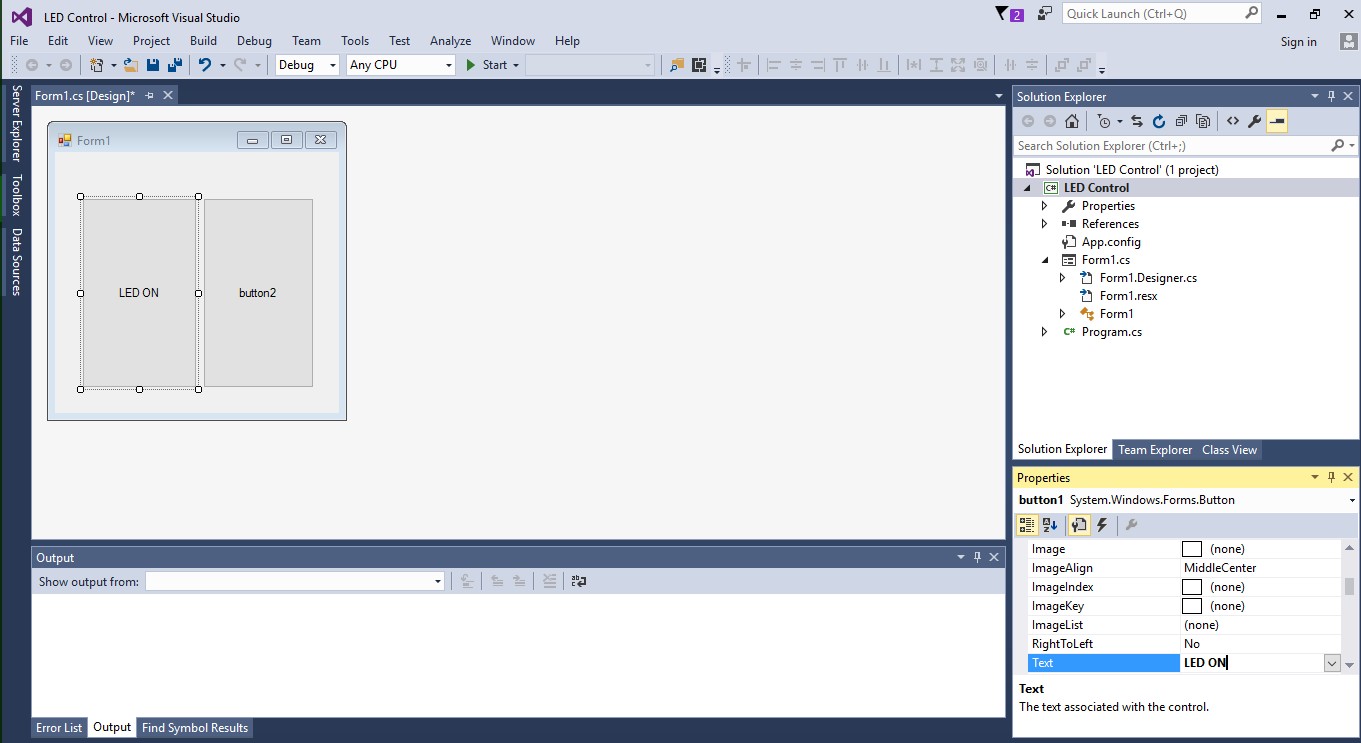Click the RightToLeft property row

(x=1185, y=644)
